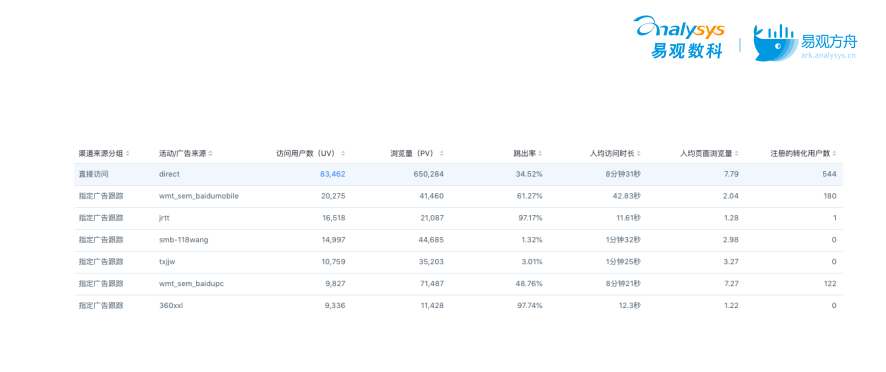Click the 180 registered conversions value
The image size is (886, 372).
829,196
